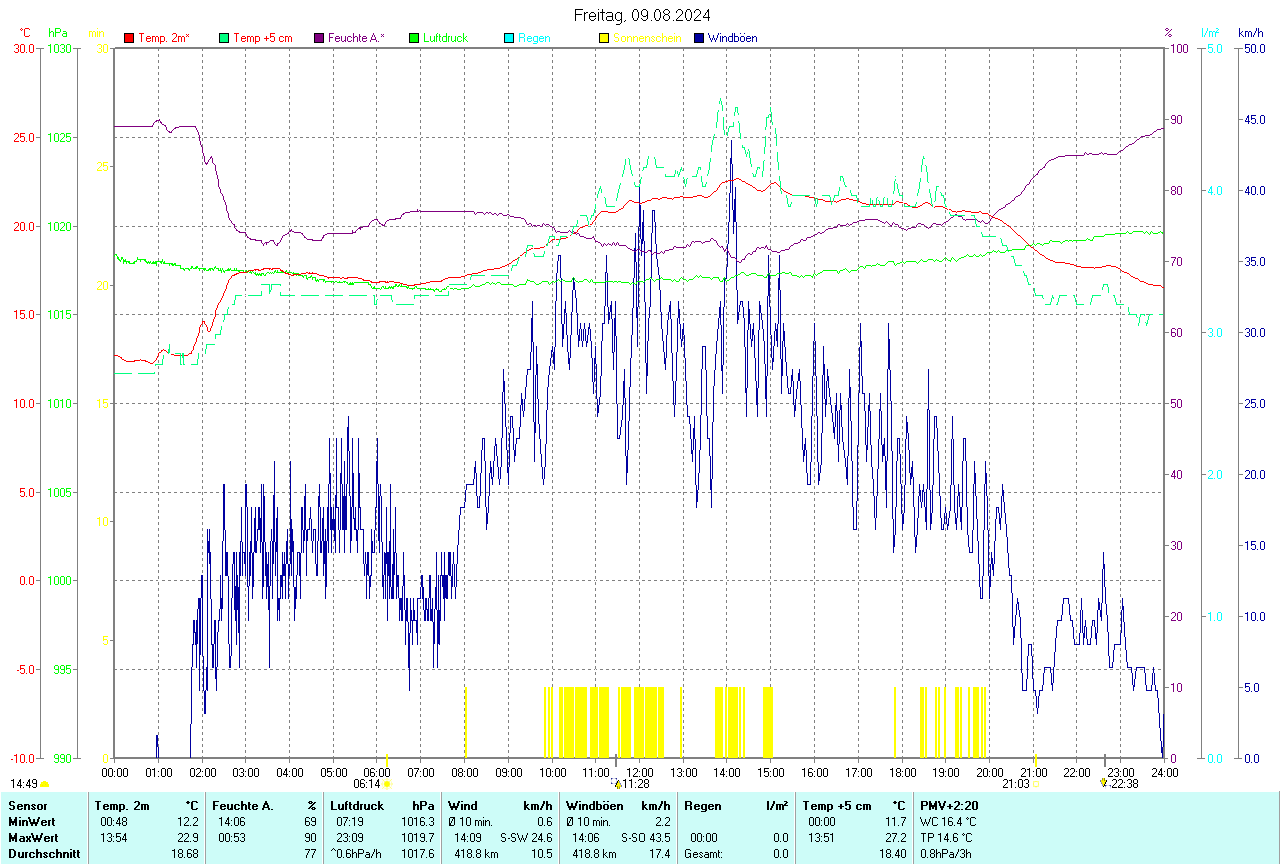
Task: Click the wind direction and speed 'S-SW 24.6'
Action: (x=526, y=837)
